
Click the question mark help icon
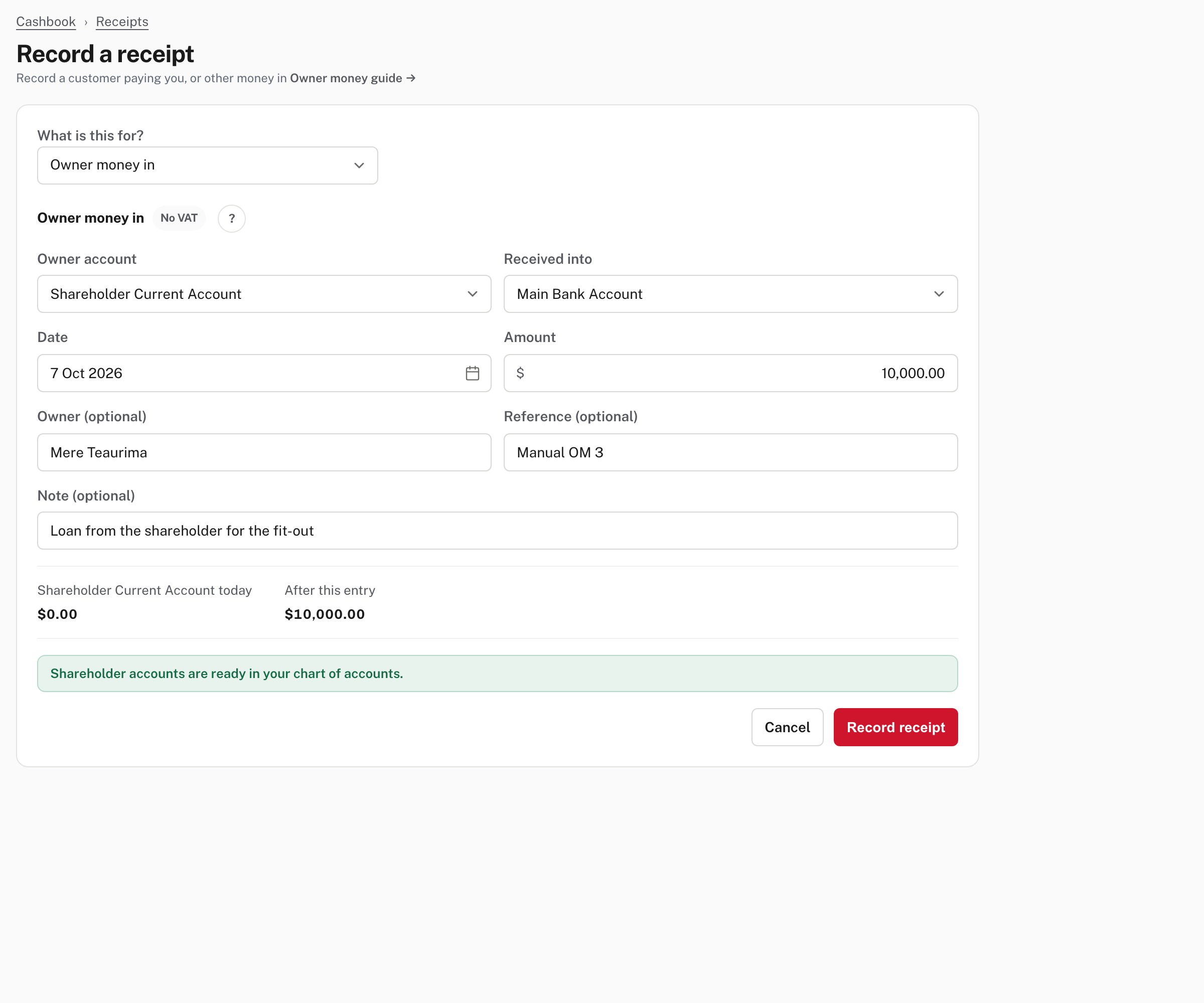click(232, 218)
